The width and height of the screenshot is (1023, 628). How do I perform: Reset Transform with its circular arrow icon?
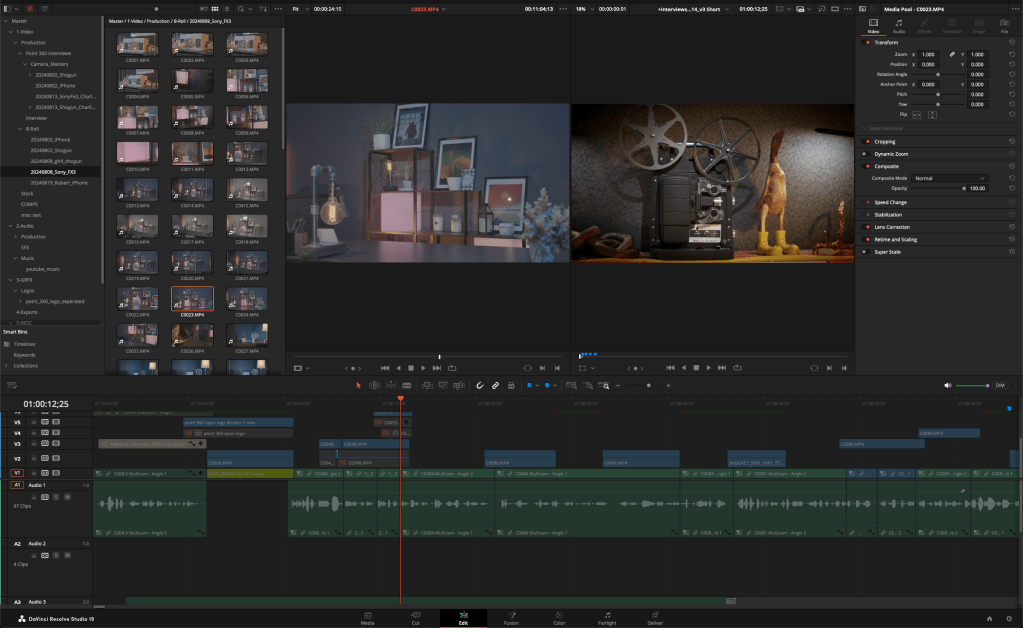pyautogui.click(x=1012, y=42)
